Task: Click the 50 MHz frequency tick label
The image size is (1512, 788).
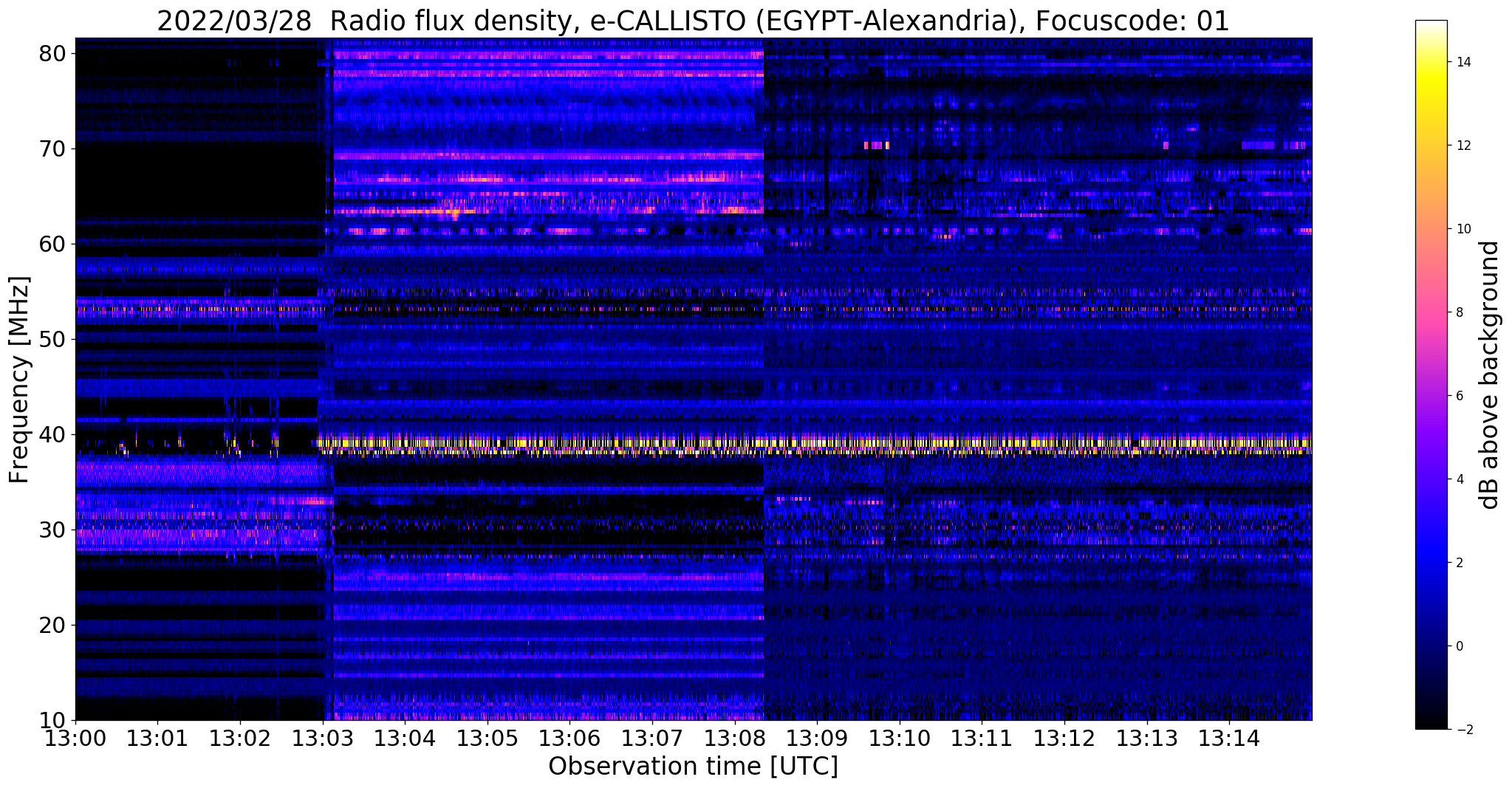Action: pos(53,339)
